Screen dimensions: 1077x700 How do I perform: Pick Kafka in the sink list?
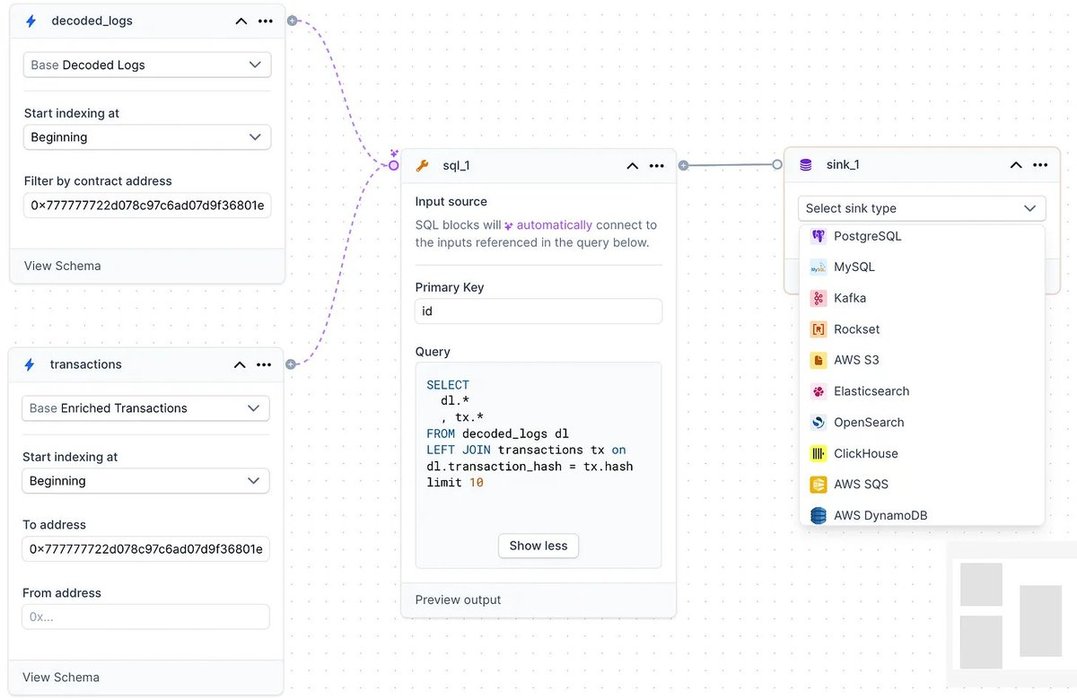coord(849,298)
